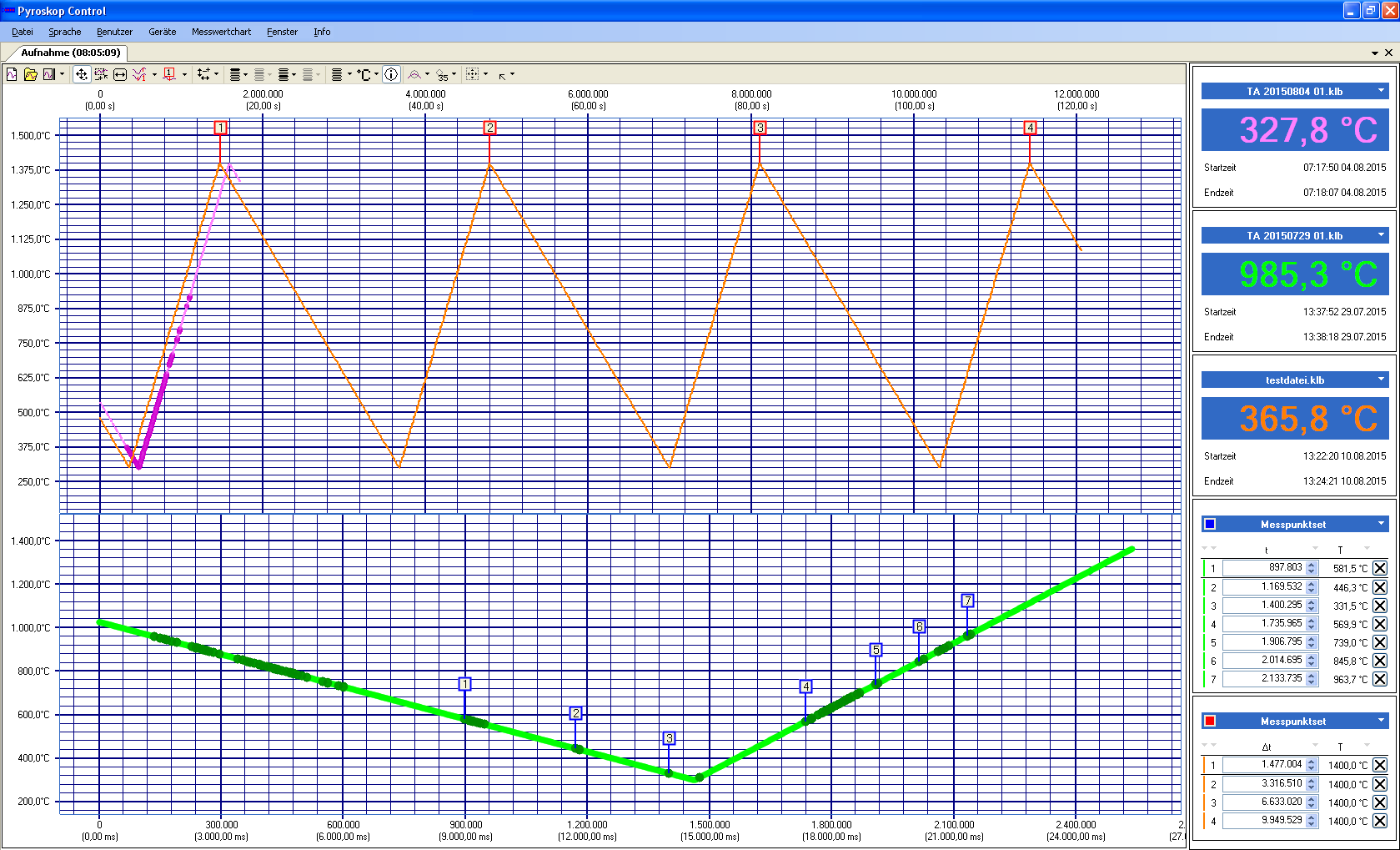1400x850 pixels.
Task: Open the dropdown next to save chart icon
Action: click(x=62, y=74)
